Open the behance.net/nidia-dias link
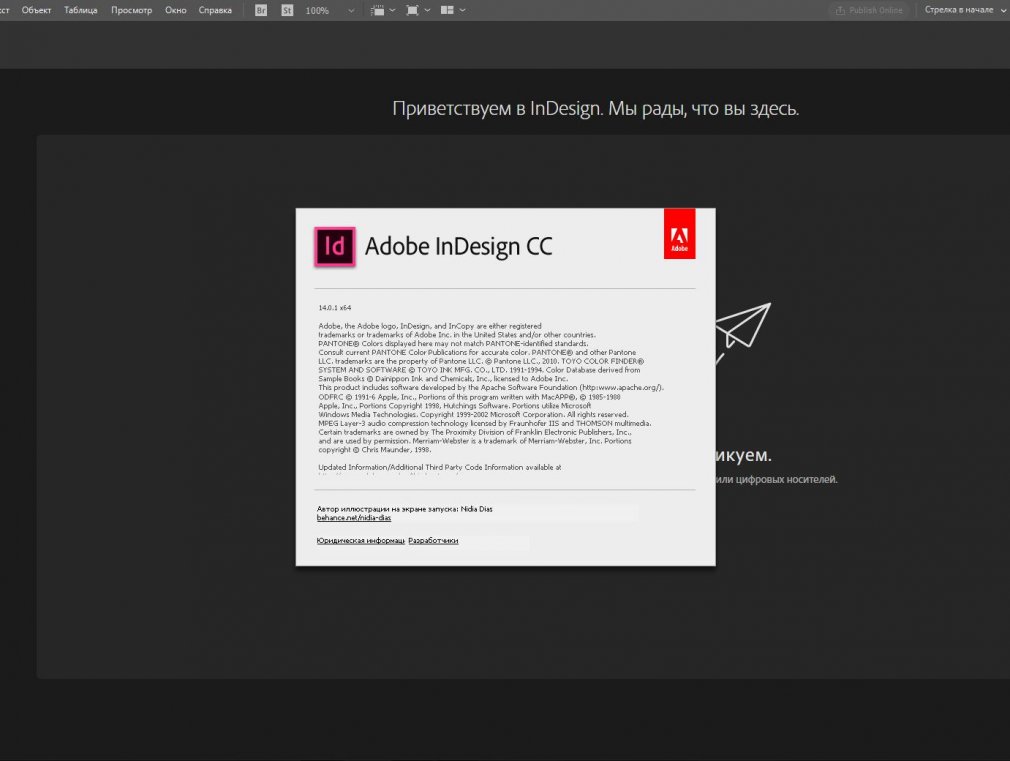This screenshot has width=1010, height=761. [x=354, y=517]
